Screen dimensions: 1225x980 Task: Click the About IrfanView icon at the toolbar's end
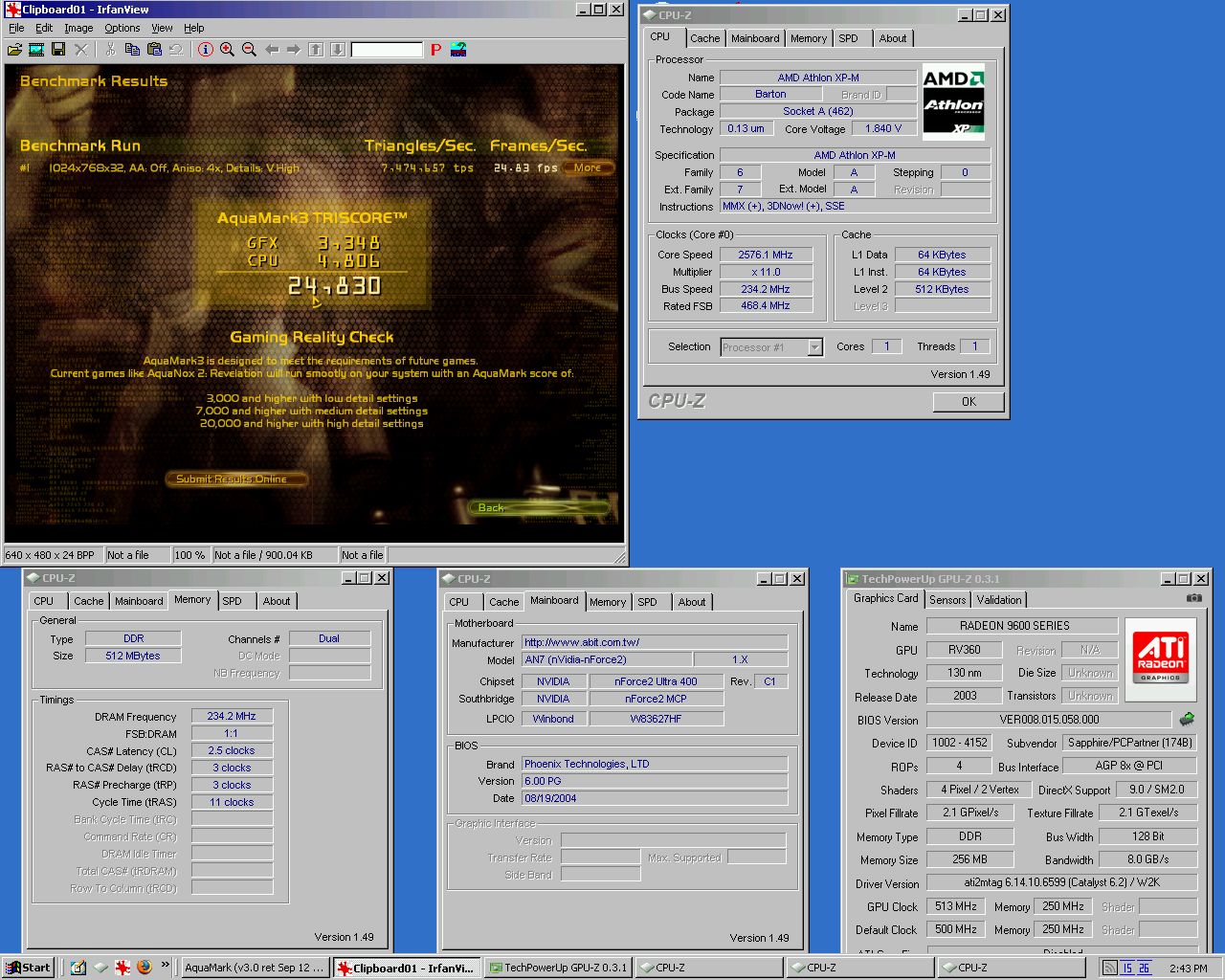[x=458, y=50]
